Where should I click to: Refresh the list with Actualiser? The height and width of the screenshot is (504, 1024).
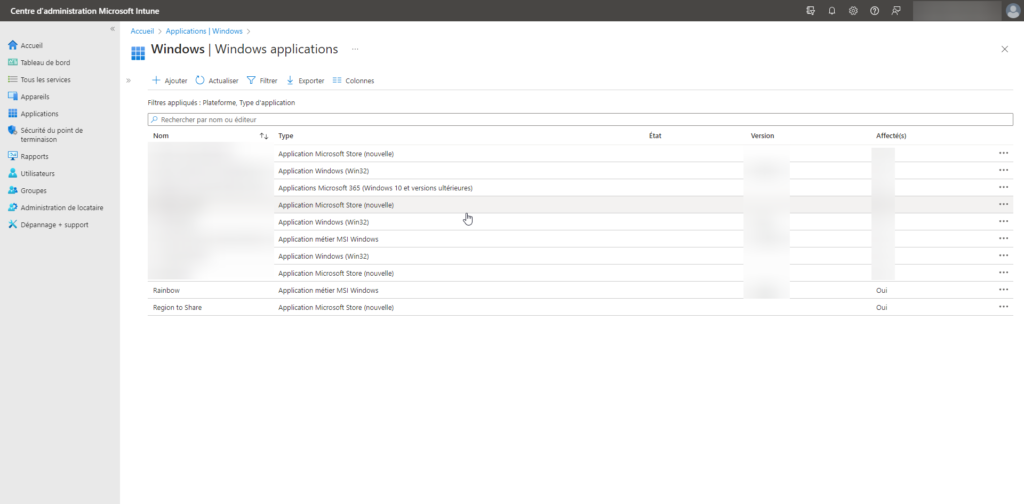[217, 80]
